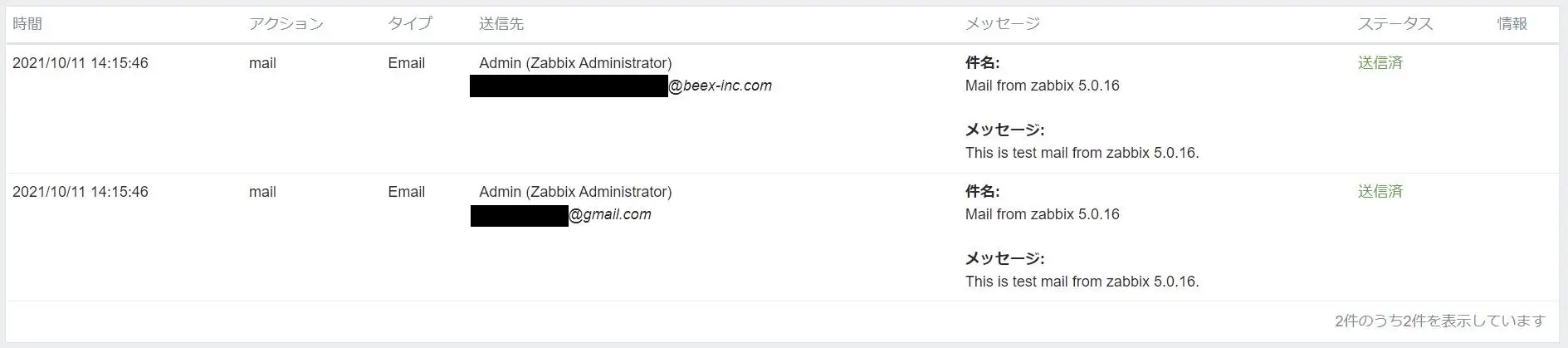Click the ステータス column header

1395,24
